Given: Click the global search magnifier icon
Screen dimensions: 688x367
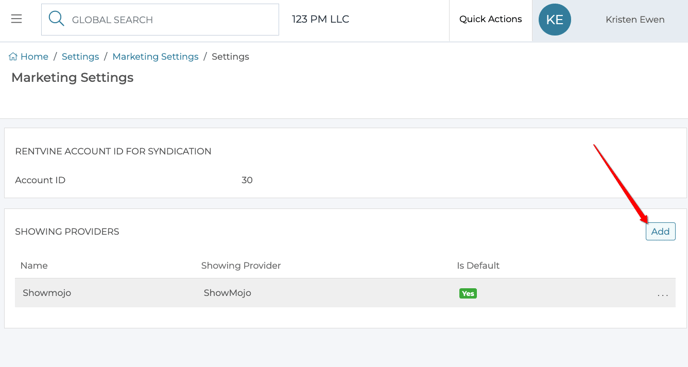Looking at the screenshot, I should 56,19.
